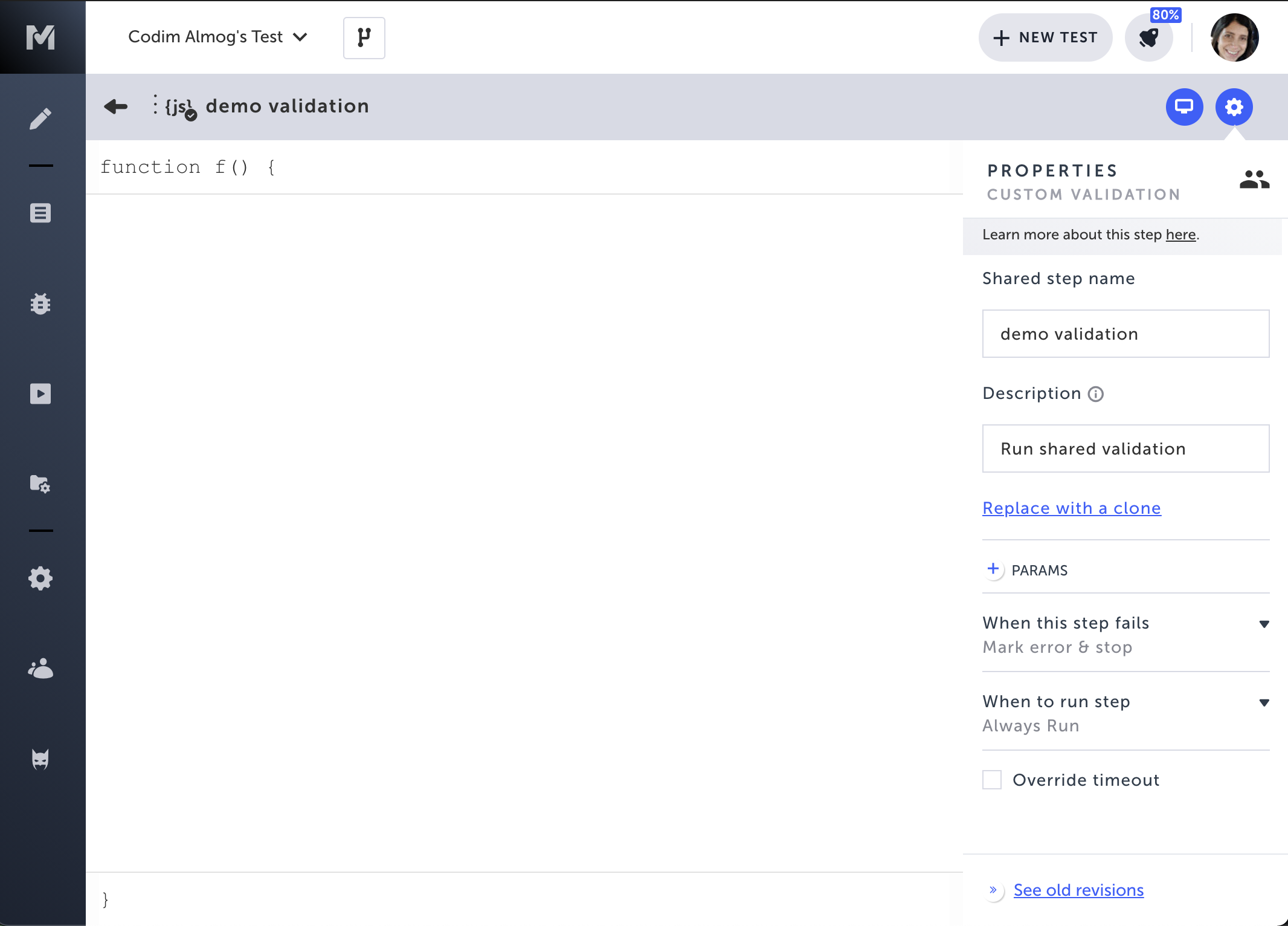This screenshot has width=1288, height=926.
Task: Open the editor pencil sidebar icon
Action: pyautogui.click(x=40, y=119)
